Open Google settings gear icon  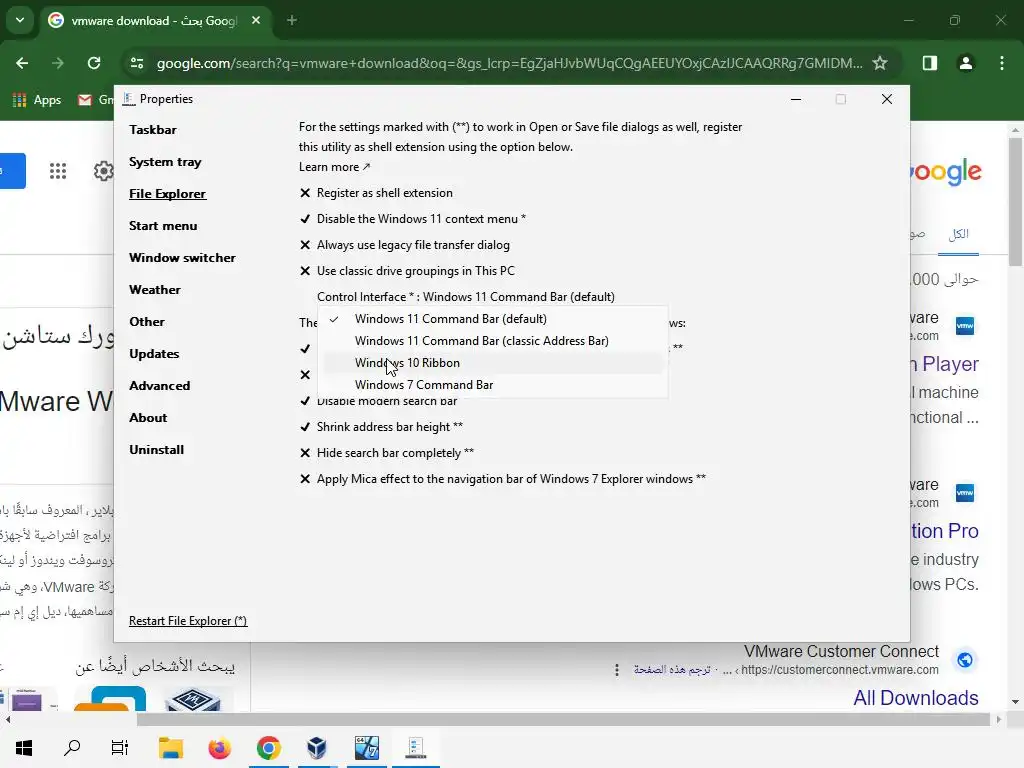tap(103, 171)
